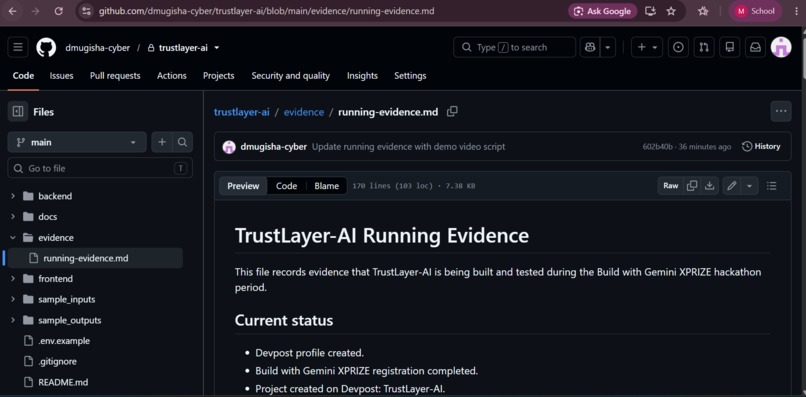Bookmark this page with star icon
Image resolution: width=806 pixels, height=397 pixels.
(671, 11)
